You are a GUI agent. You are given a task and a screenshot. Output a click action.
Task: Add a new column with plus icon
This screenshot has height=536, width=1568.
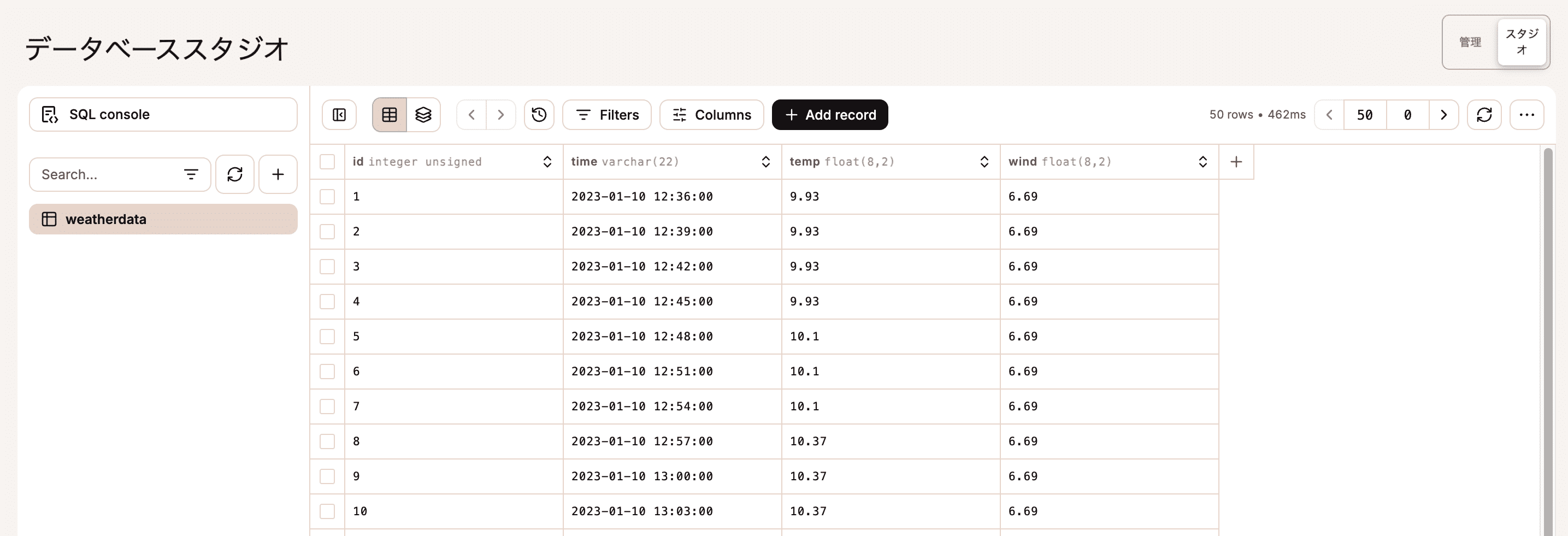click(1236, 162)
